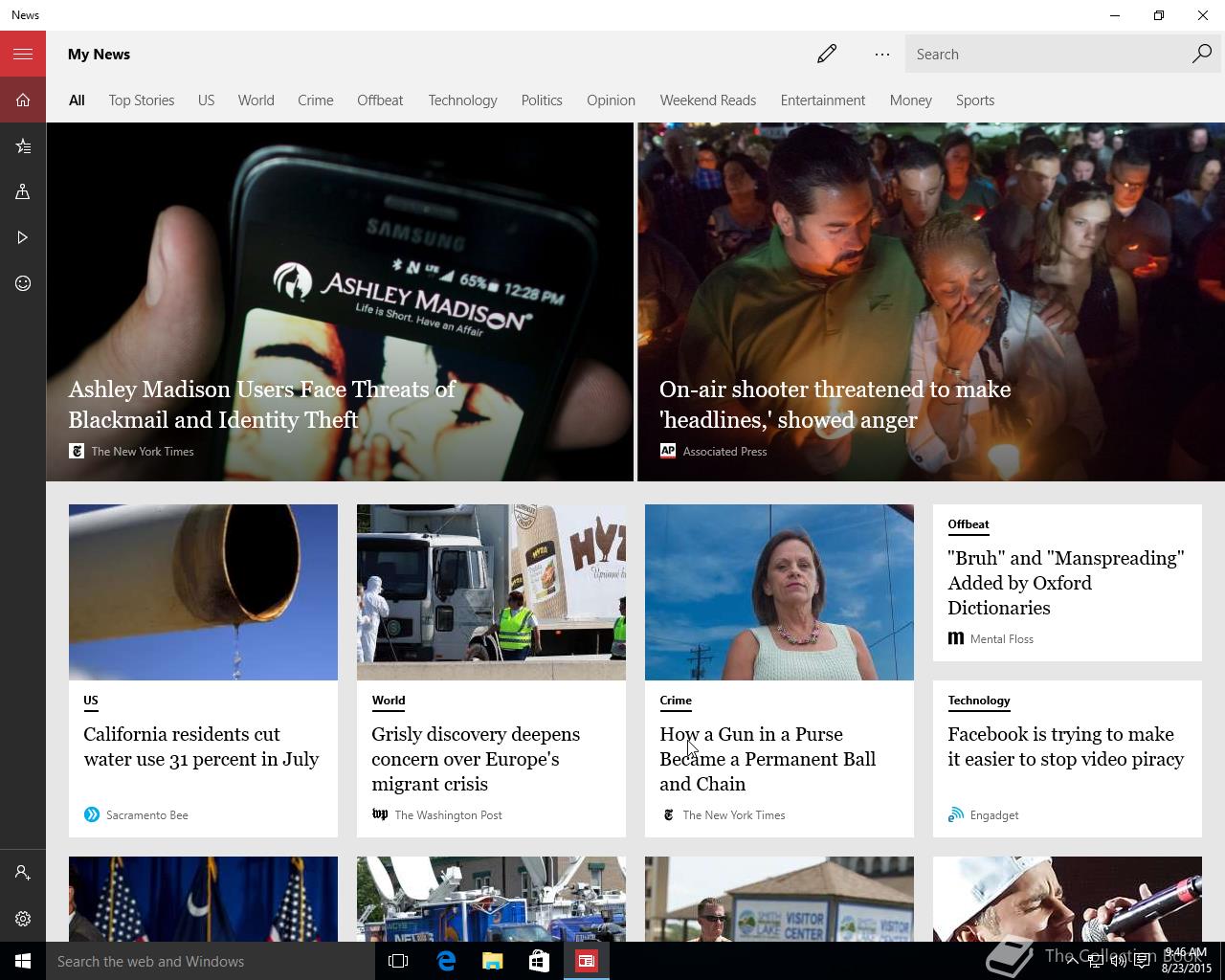The image size is (1225, 980).
Task: Click Sacramento Bee source label
Action: click(x=147, y=815)
